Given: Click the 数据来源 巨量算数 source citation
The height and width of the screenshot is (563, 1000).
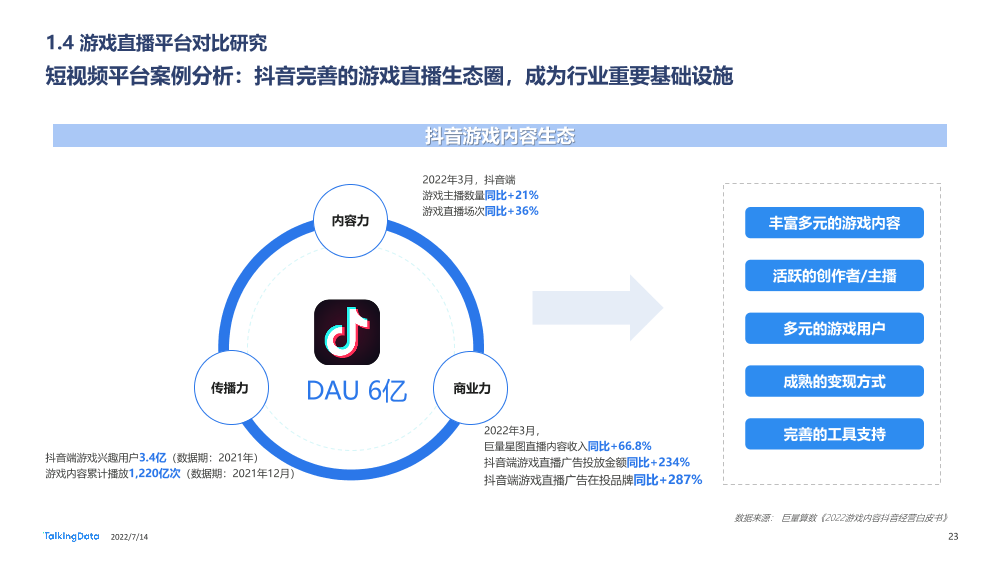Looking at the screenshot, I should click(x=841, y=518).
